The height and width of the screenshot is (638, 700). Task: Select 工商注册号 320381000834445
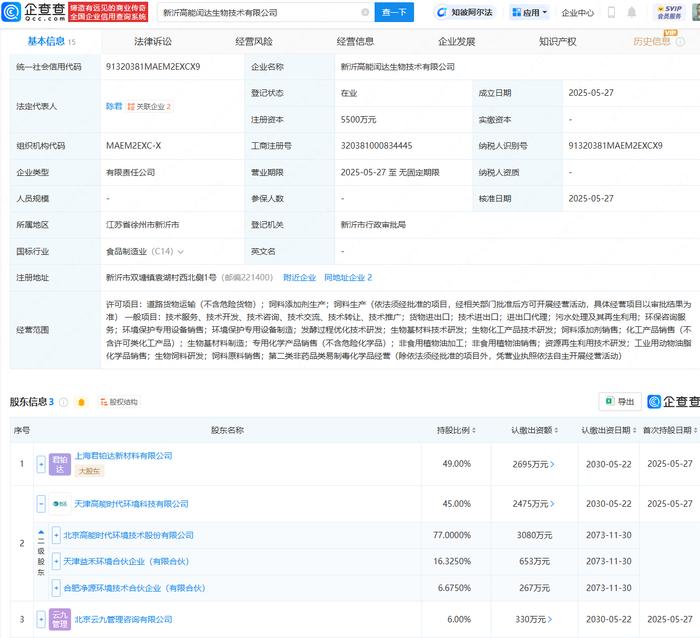pyautogui.click(x=376, y=146)
